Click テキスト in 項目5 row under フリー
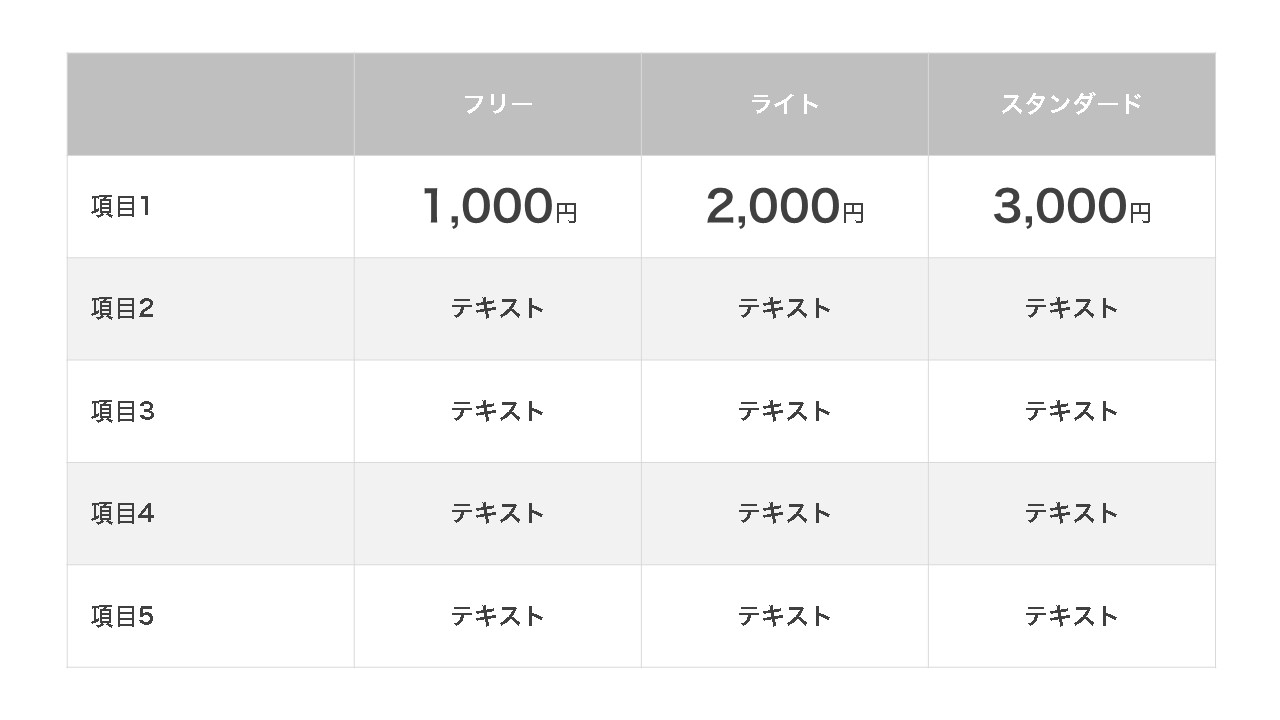The width and height of the screenshot is (1280, 720). click(498, 616)
